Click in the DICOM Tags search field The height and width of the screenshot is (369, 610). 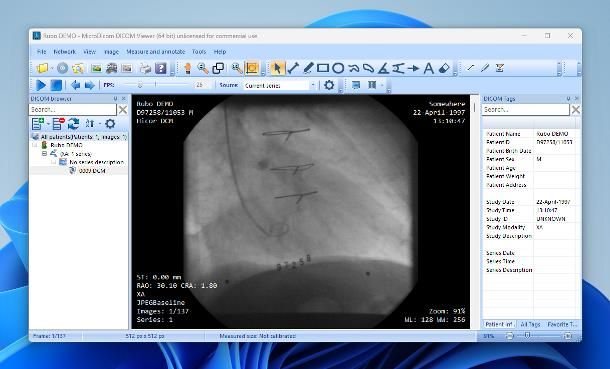click(x=526, y=110)
